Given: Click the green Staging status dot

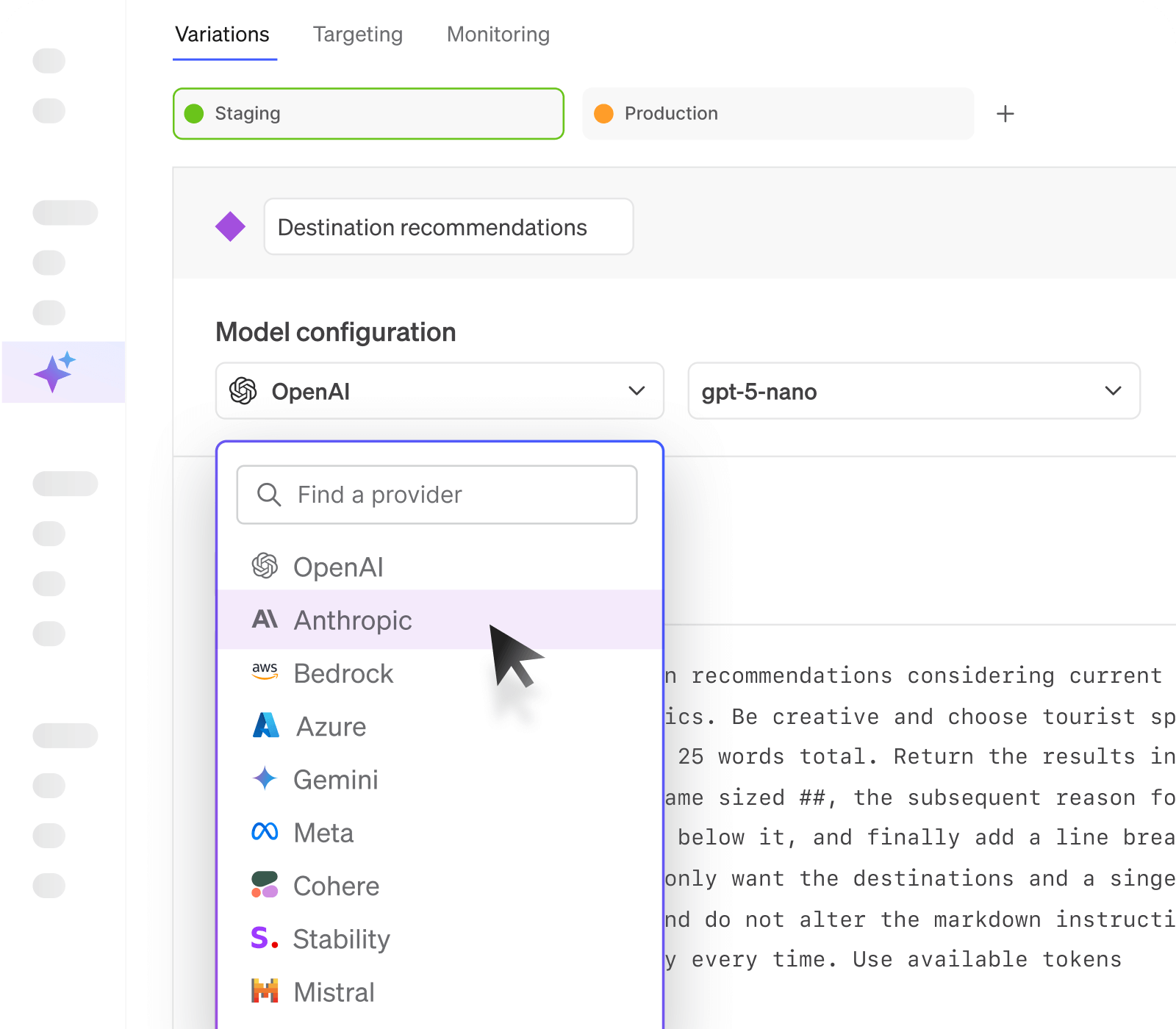Looking at the screenshot, I should click(x=194, y=113).
